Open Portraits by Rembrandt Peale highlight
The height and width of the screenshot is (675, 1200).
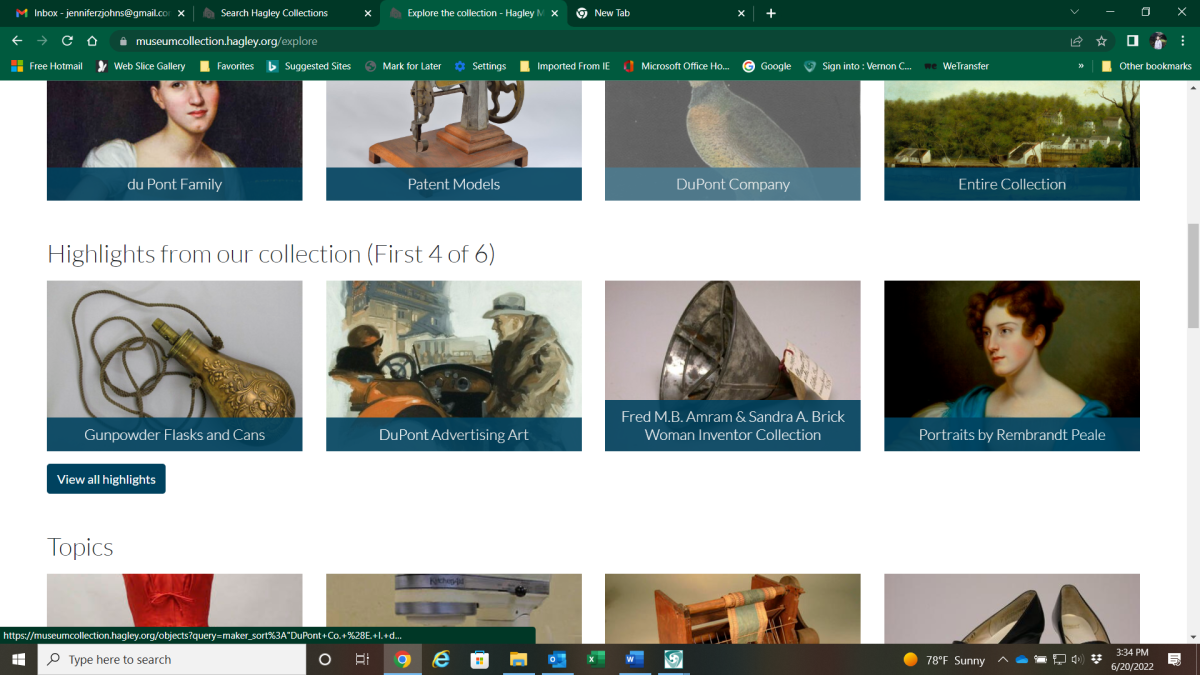click(x=1012, y=366)
